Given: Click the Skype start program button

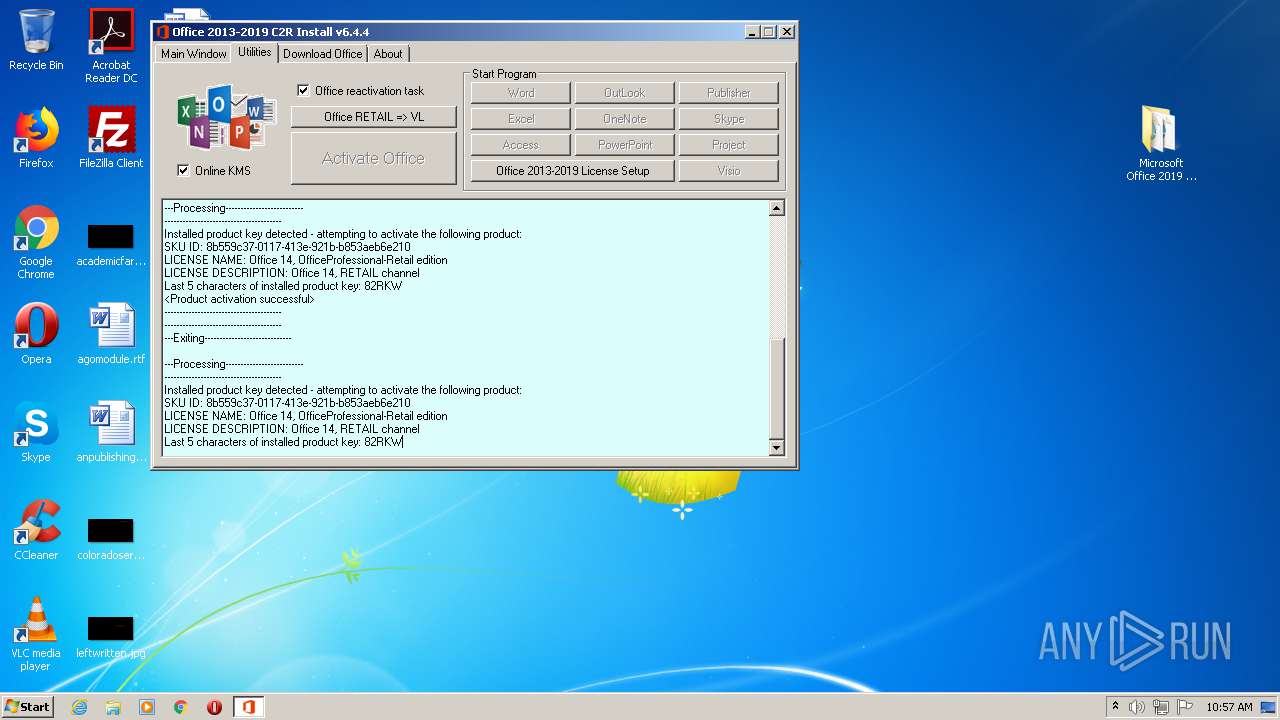Looking at the screenshot, I should tap(729, 119).
